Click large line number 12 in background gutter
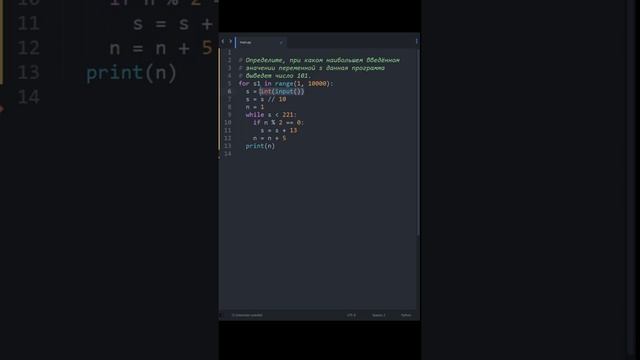640x360 pixels. click(x=29, y=48)
